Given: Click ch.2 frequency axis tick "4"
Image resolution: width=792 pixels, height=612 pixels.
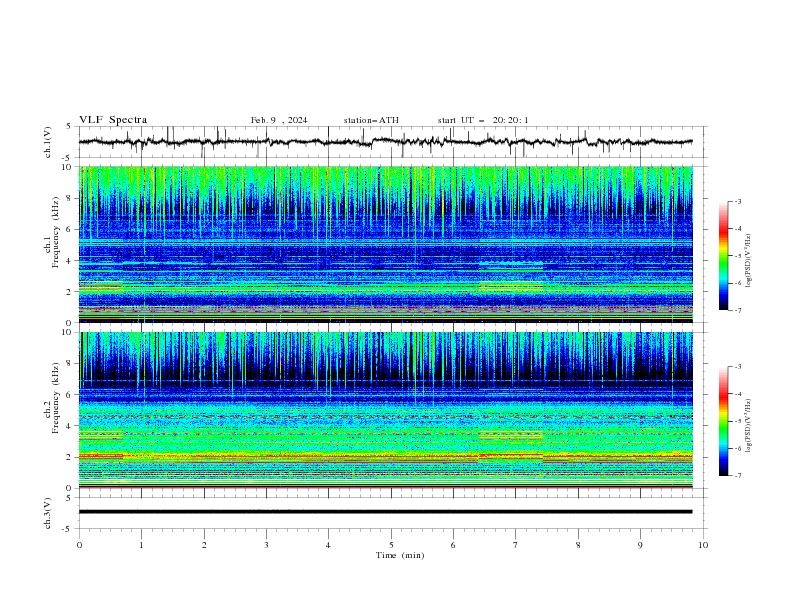Looking at the screenshot, I should (71, 426).
